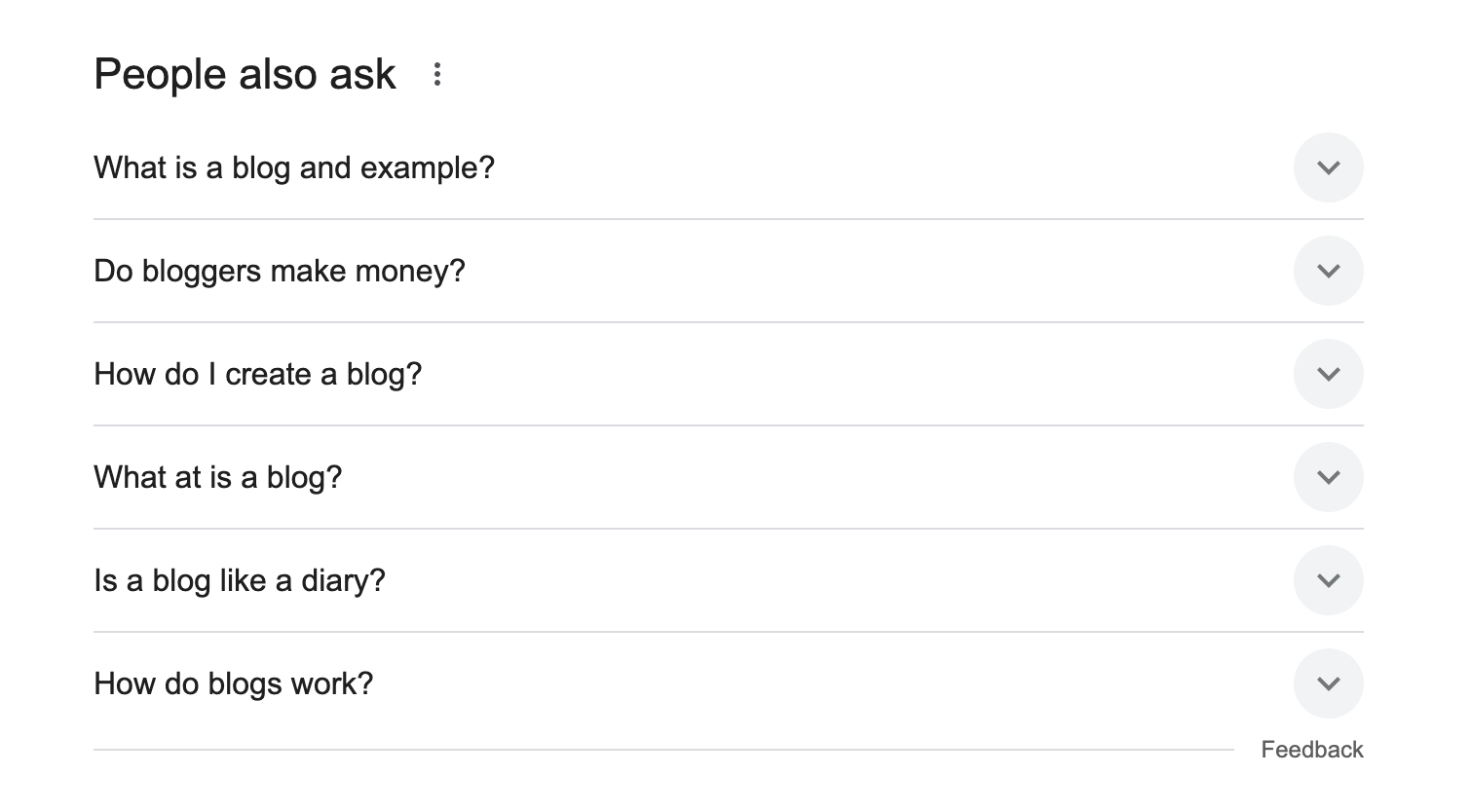Screen dimensions: 1471x812
Task: Click the chevron icon for the first question
Action: click(x=1328, y=167)
